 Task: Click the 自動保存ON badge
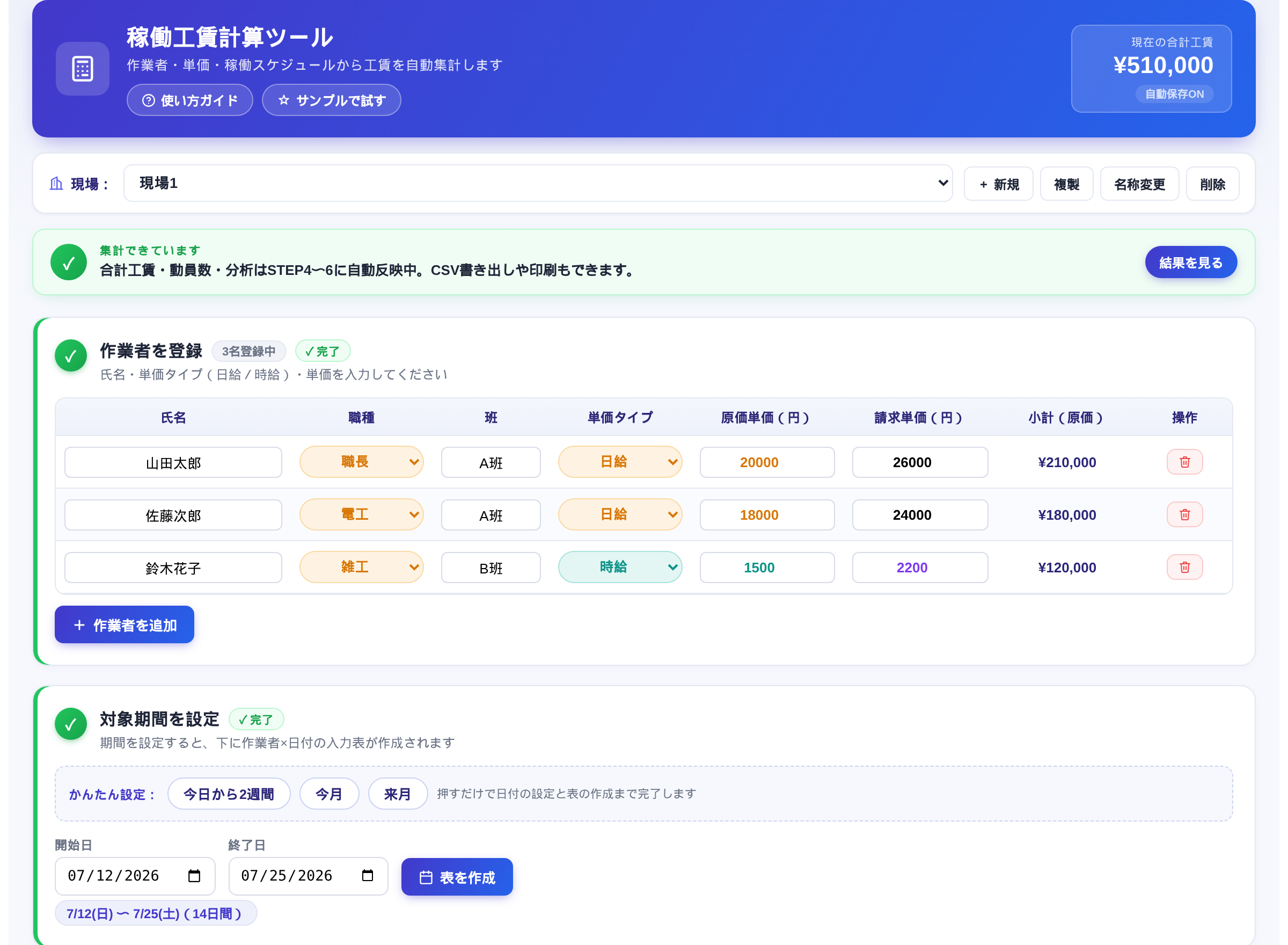[1174, 94]
